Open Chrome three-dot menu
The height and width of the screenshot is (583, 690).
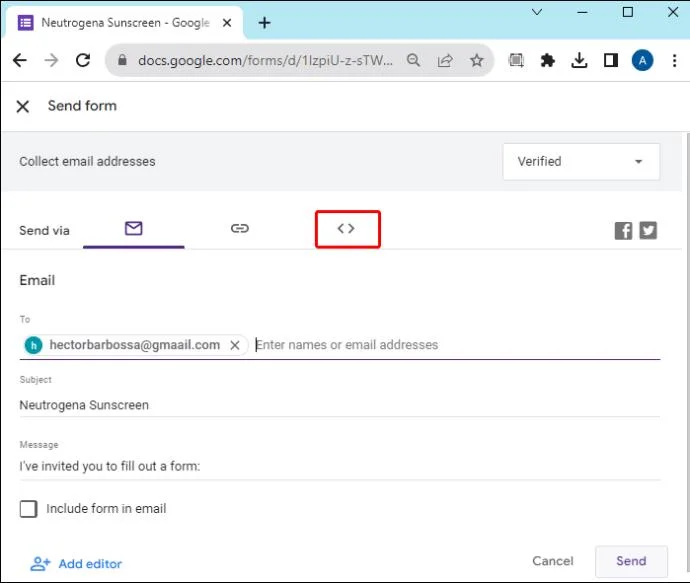[x=674, y=60]
